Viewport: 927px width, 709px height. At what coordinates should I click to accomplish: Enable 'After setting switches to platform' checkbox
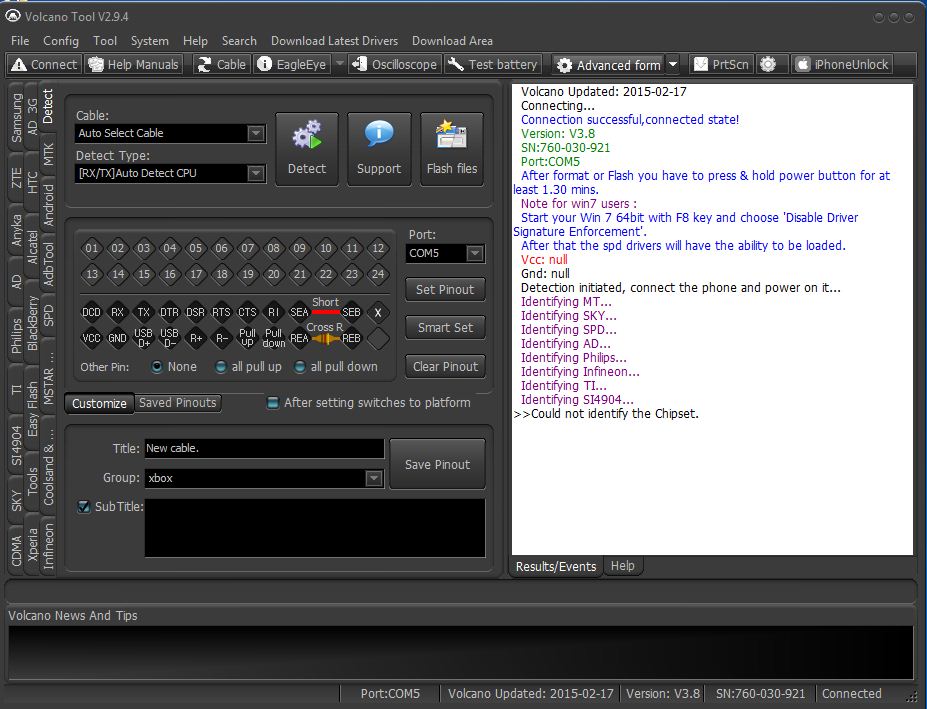[x=273, y=403]
